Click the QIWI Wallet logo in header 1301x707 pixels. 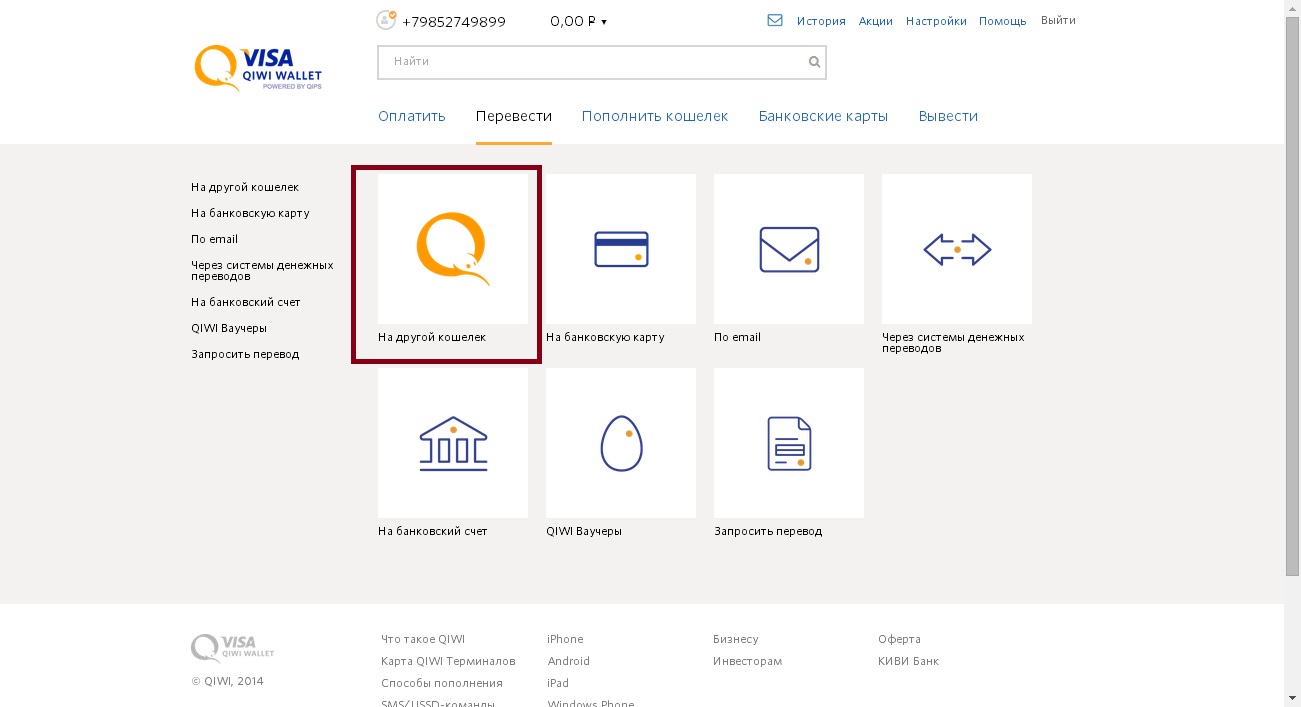point(258,68)
